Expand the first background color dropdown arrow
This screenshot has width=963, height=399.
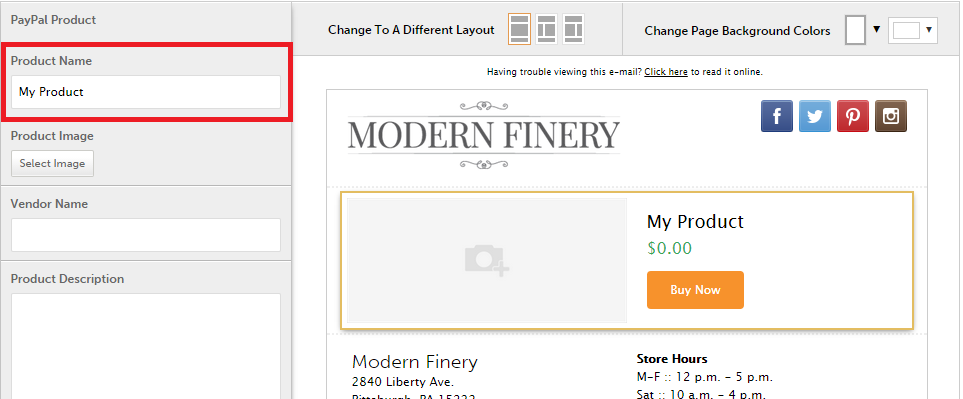pyautogui.click(x=876, y=29)
